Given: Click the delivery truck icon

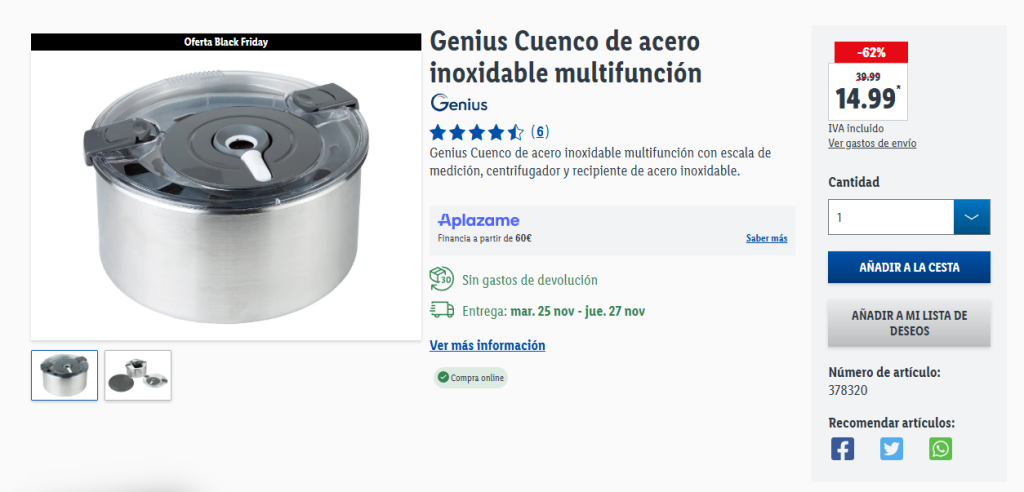Looking at the screenshot, I should [441, 310].
